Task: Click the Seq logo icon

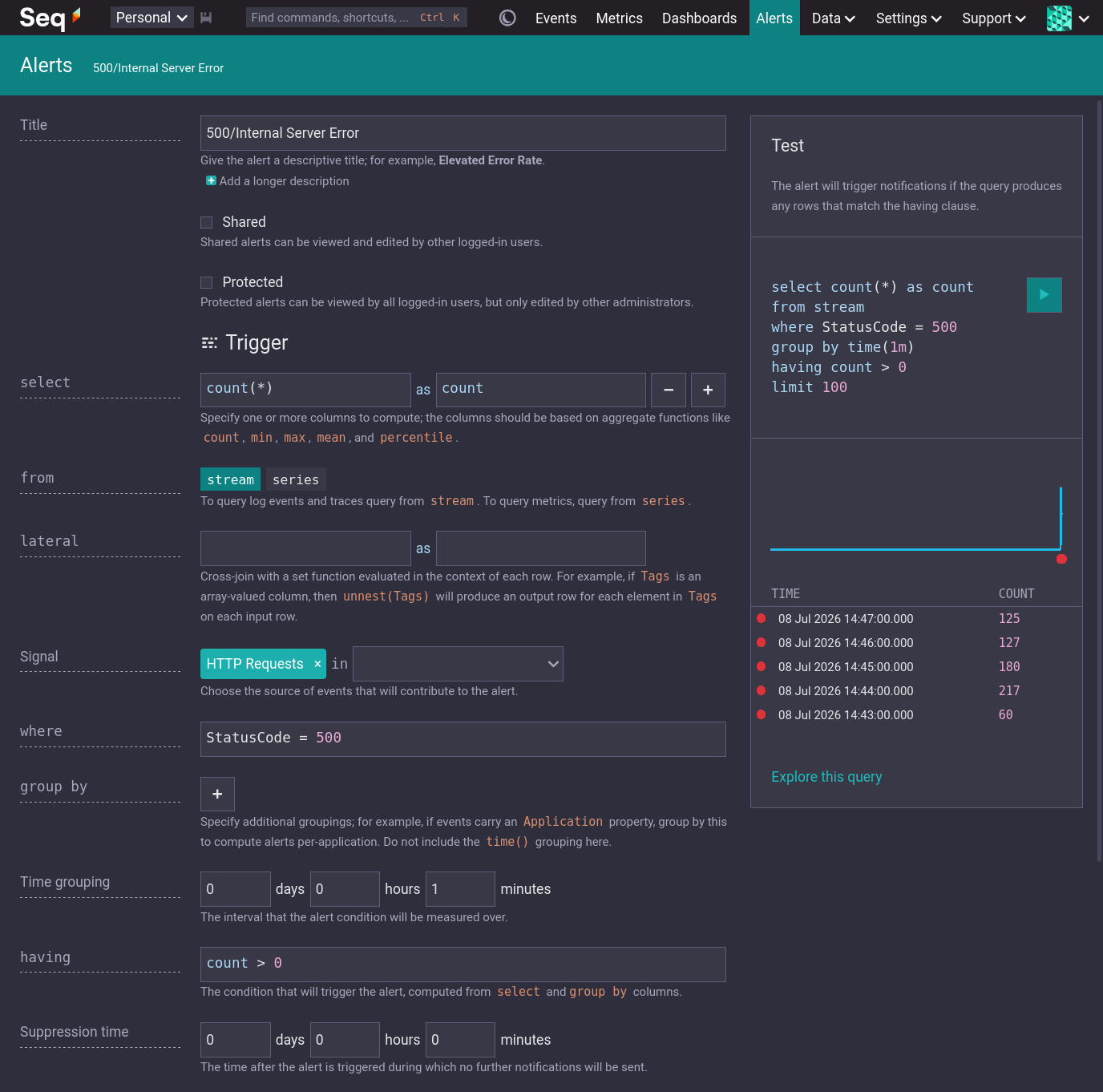Action: pyautogui.click(x=50, y=18)
